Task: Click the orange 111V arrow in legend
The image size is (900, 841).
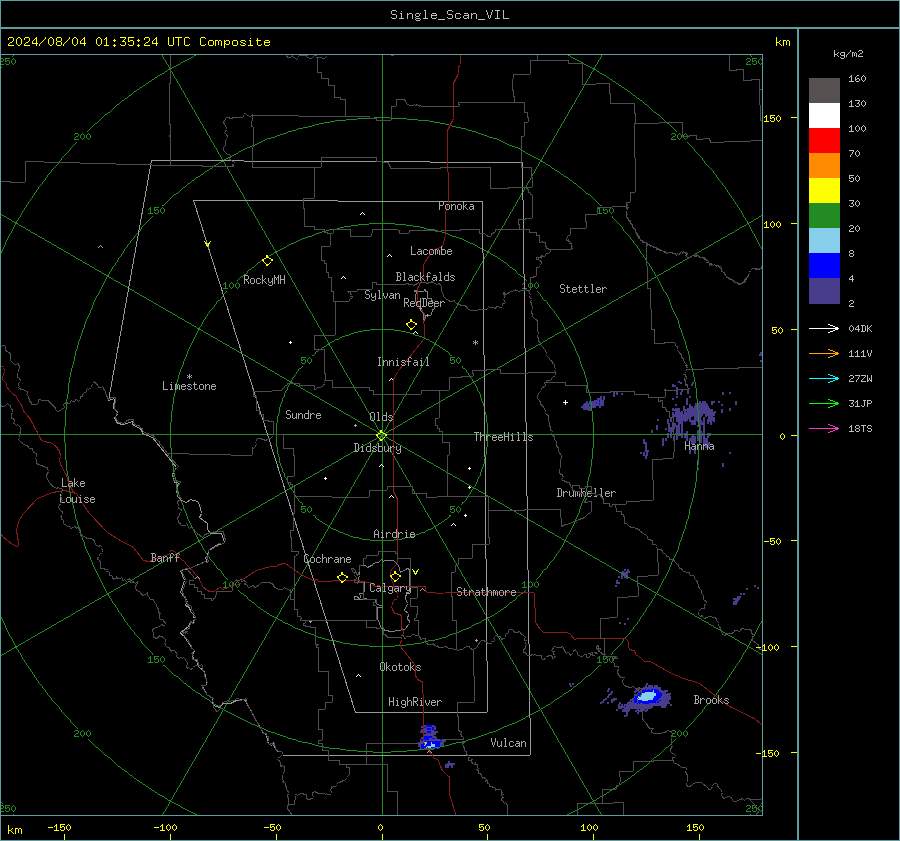Action: click(824, 354)
